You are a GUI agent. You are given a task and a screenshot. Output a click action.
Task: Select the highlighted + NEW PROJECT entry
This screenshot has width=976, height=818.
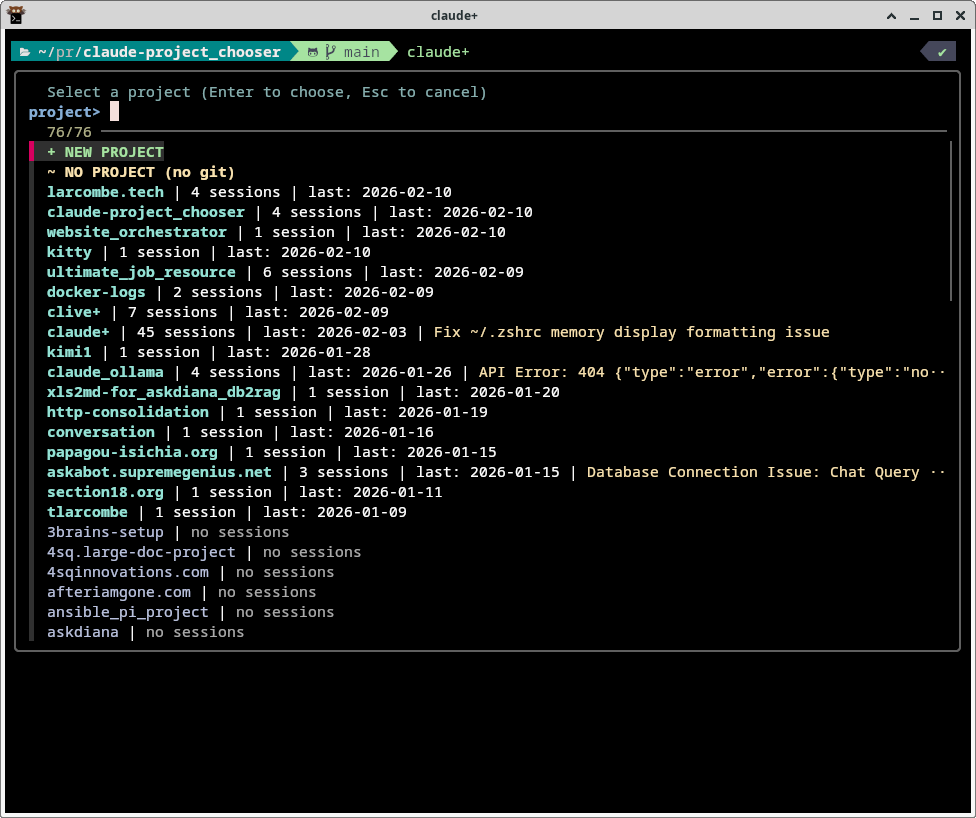tap(104, 152)
